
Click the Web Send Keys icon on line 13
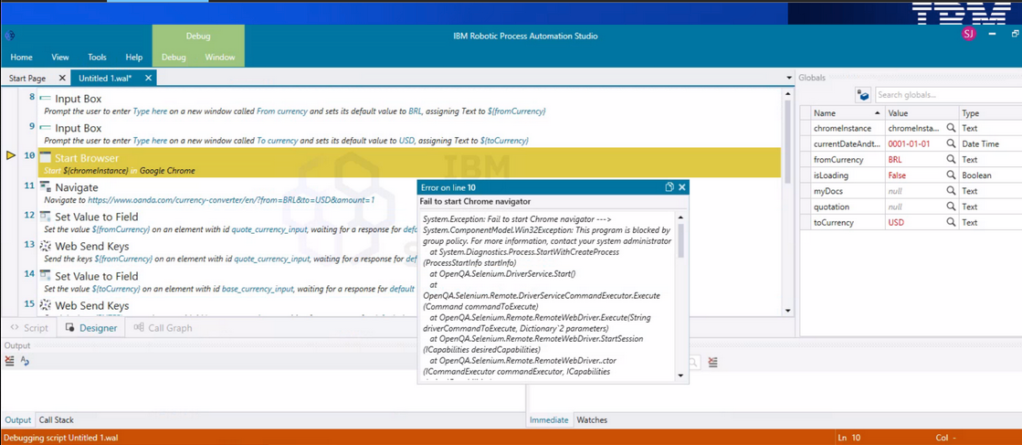45,246
